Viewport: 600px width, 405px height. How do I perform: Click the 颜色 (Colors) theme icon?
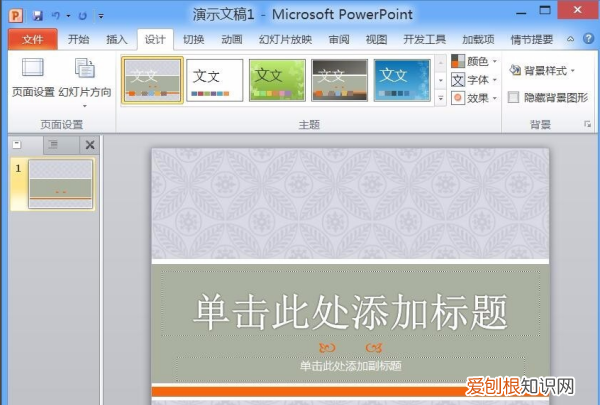458,61
